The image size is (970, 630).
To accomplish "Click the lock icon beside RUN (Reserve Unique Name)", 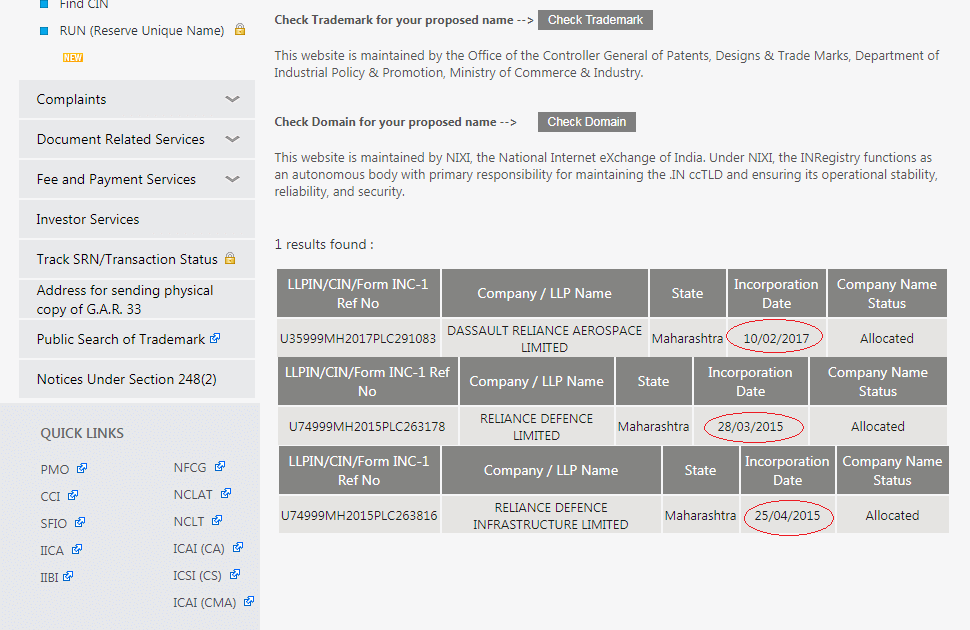I will (x=240, y=29).
